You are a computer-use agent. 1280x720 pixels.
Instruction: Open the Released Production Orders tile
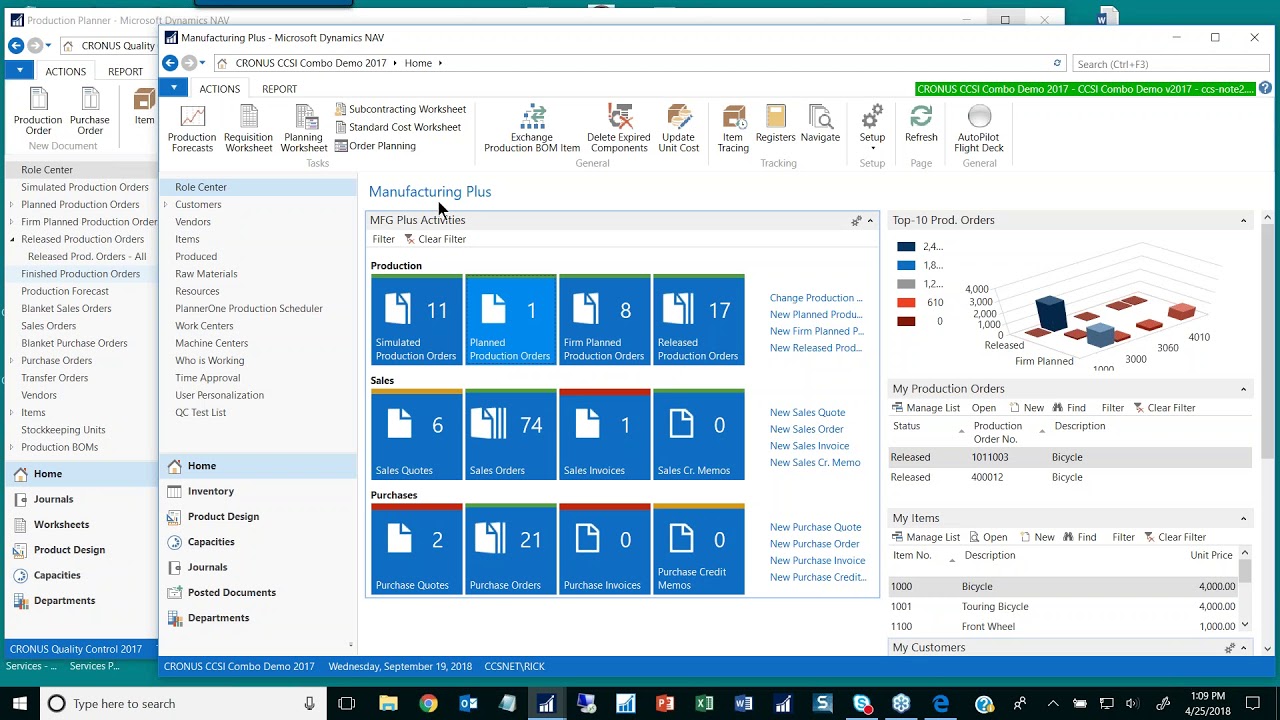pos(698,319)
